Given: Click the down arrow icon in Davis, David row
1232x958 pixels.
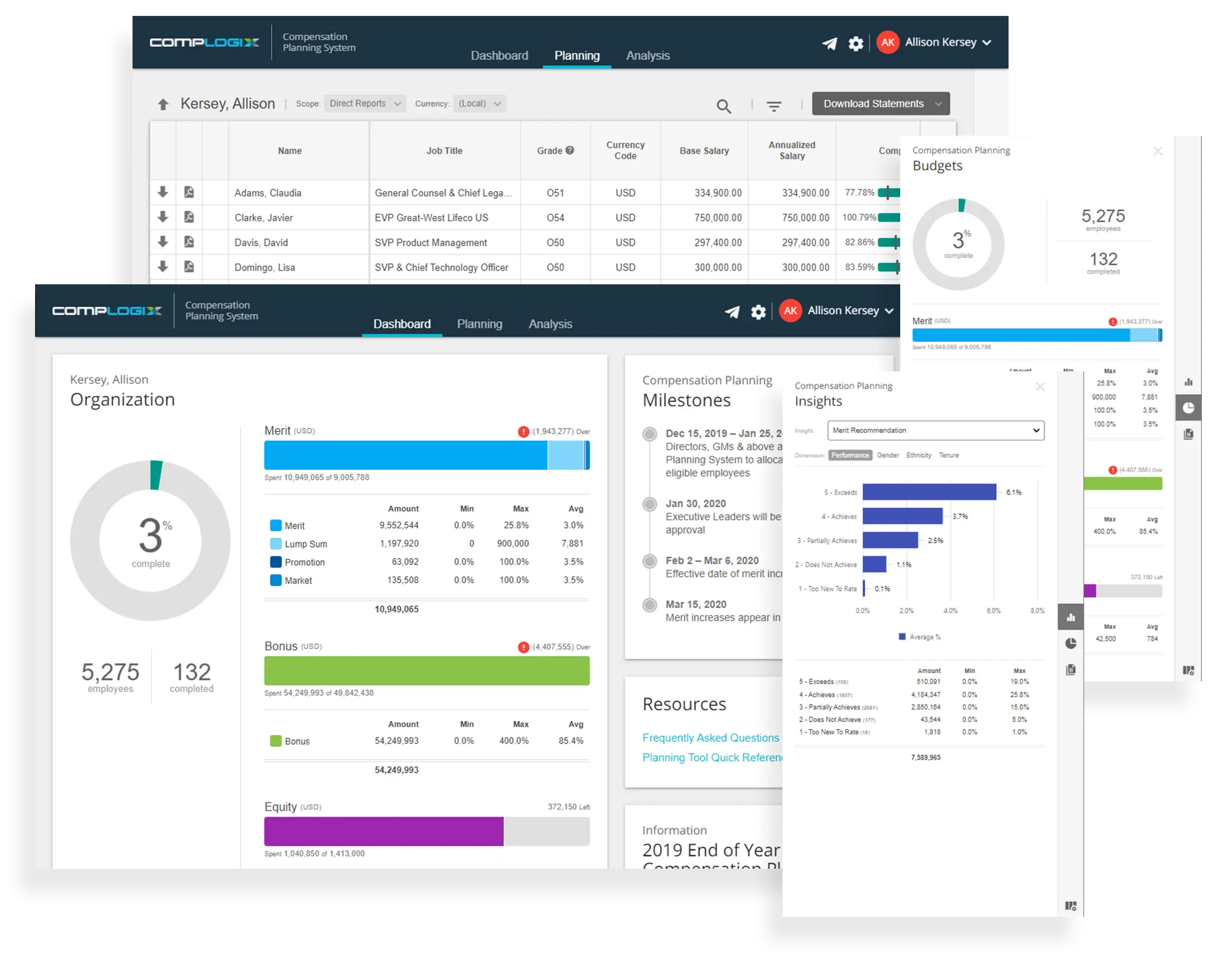Looking at the screenshot, I should point(163,242).
